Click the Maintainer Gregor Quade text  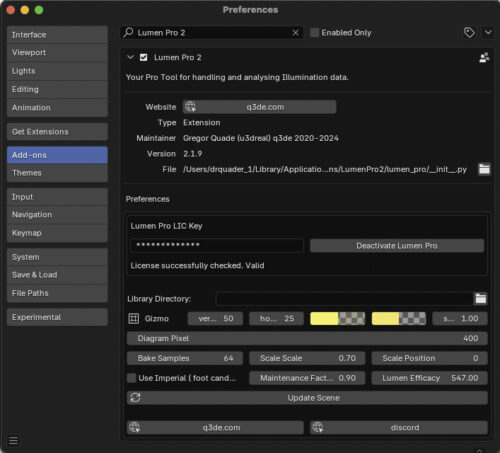tap(261, 138)
